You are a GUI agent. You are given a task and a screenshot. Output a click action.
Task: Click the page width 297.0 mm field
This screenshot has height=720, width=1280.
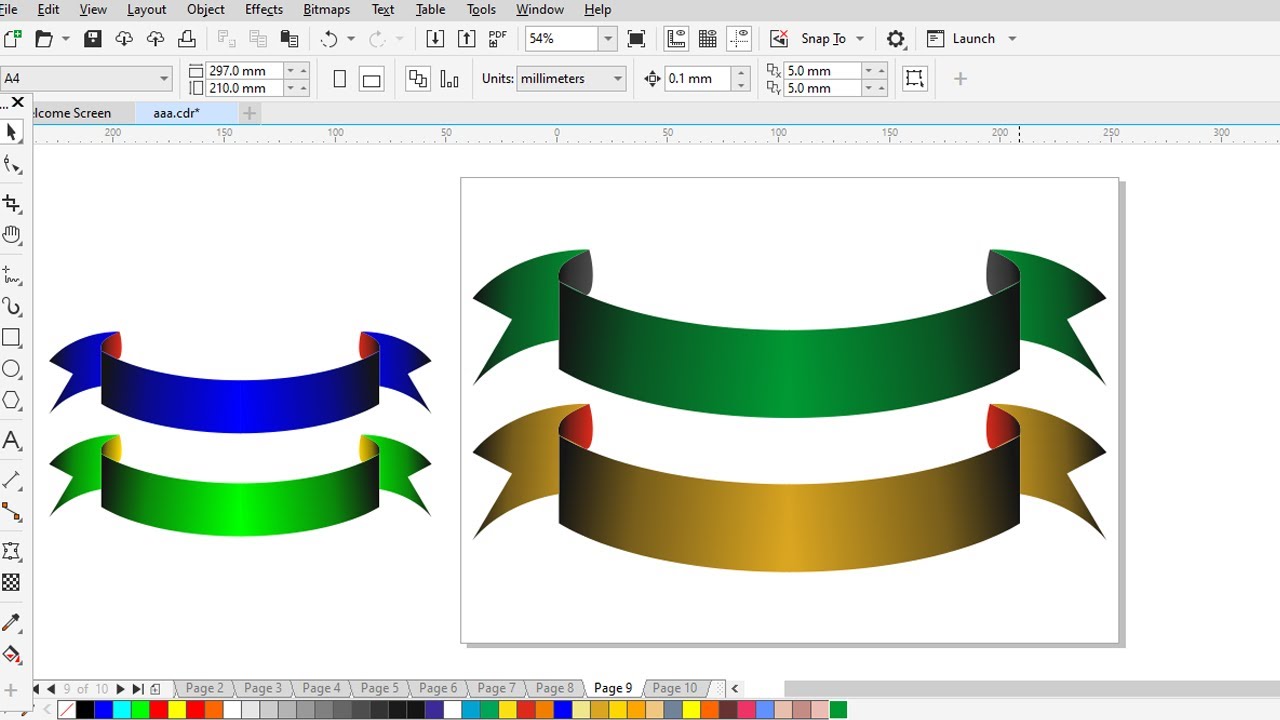click(244, 71)
